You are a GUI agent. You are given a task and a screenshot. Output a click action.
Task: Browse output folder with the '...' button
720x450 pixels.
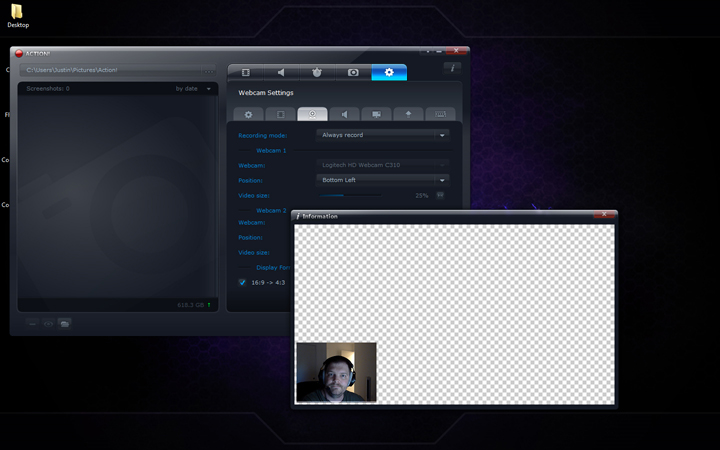pyautogui.click(x=208, y=70)
